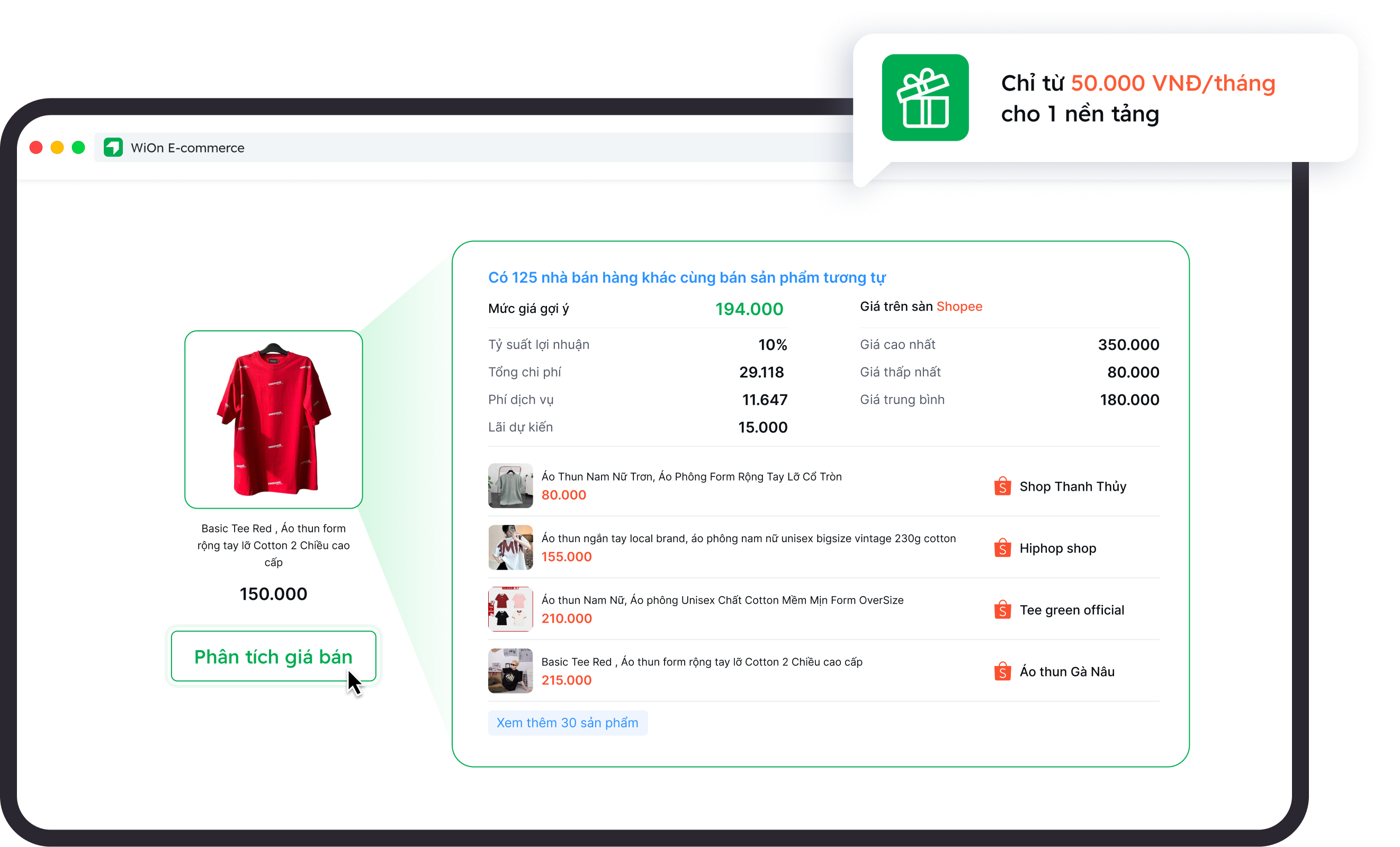Open the 210.000 multi-color shirts thumbnail
1400x847 pixels.
[510, 609]
